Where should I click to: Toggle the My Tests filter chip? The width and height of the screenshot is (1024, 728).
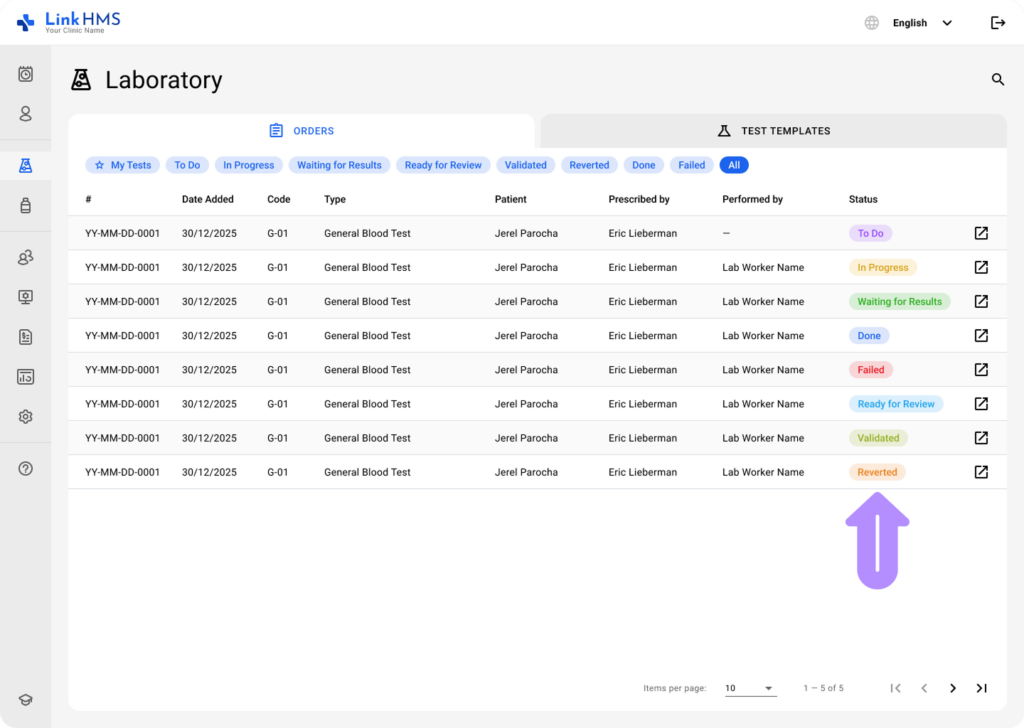pyautogui.click(x=122, y=165)
